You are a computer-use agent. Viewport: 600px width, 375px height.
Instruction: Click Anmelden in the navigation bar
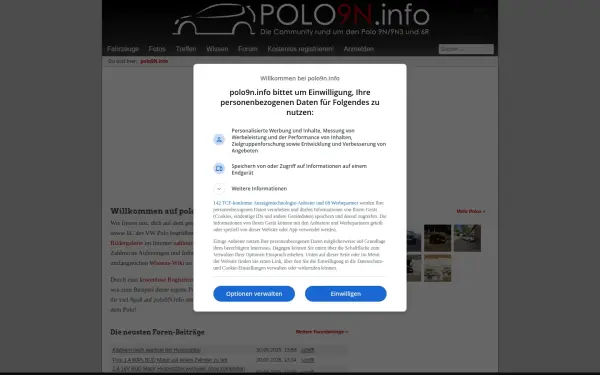click(x=359, y=49)
